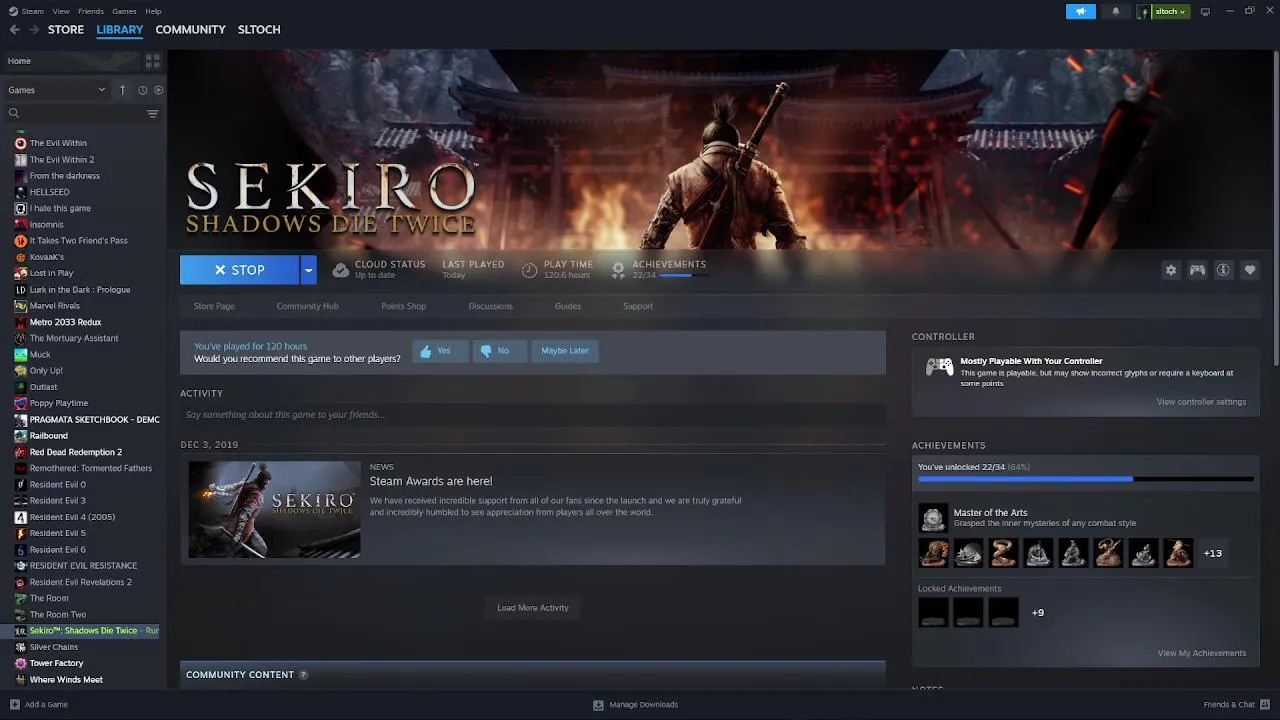The image size is (1280, 720).
Task: Click the Friends & Chat icon
Action: tap(1264, 705)
